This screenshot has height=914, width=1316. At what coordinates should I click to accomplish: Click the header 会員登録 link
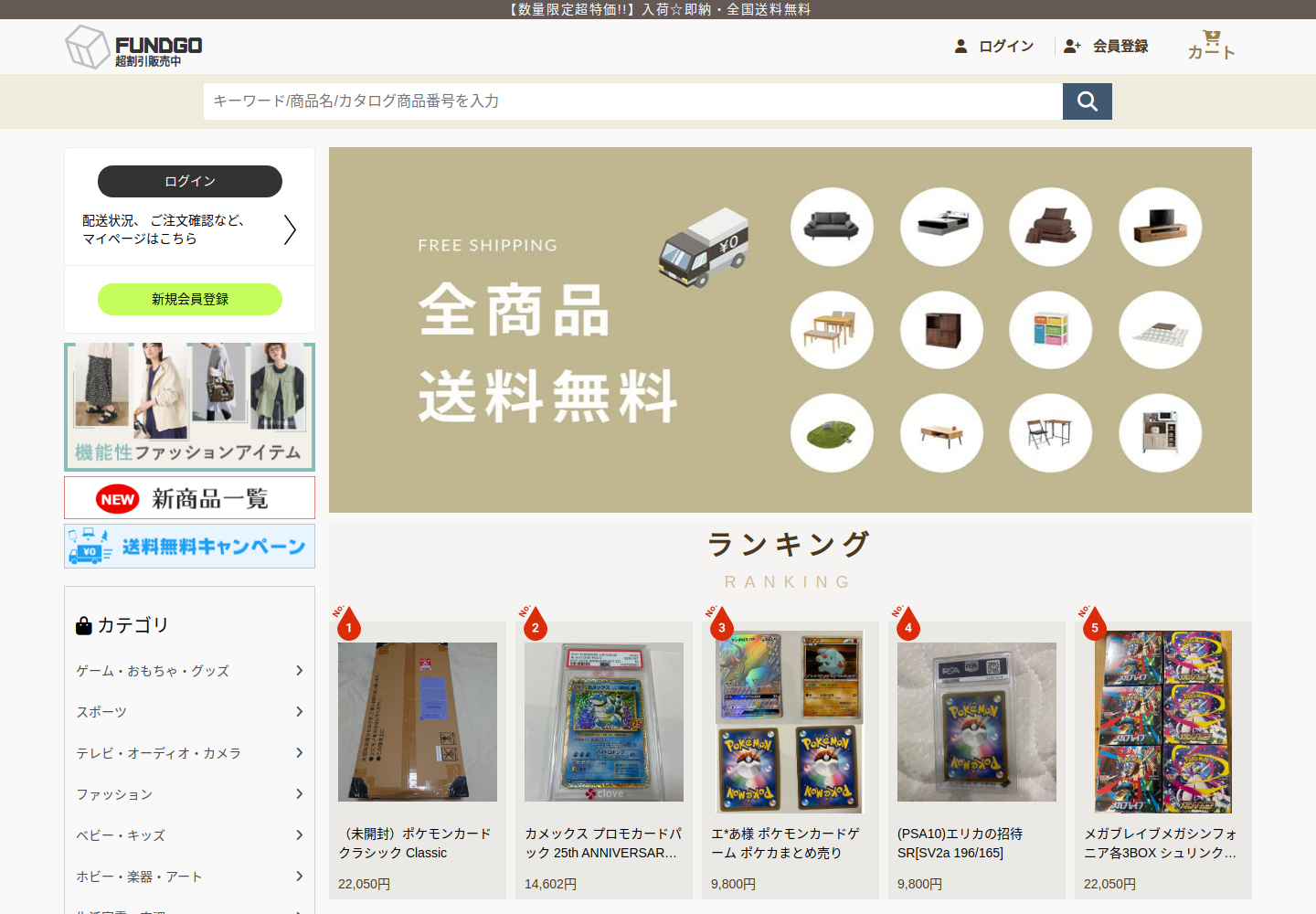[x=1120, y=46]
